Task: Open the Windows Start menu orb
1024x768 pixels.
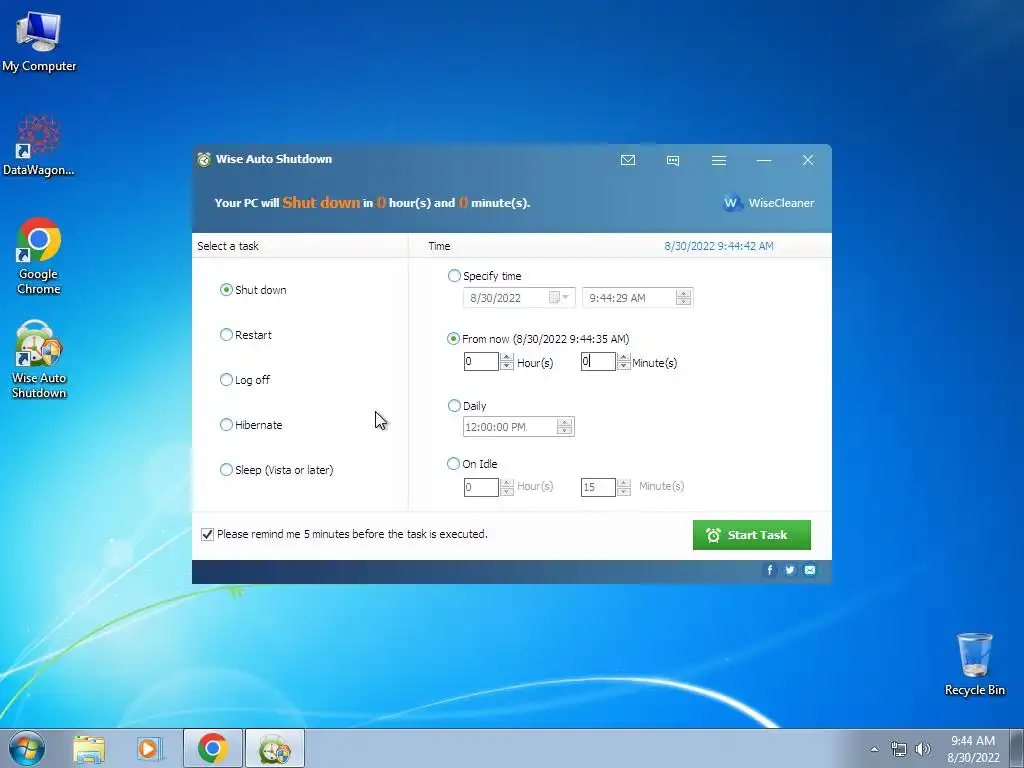Action: [x=27, y=748]
